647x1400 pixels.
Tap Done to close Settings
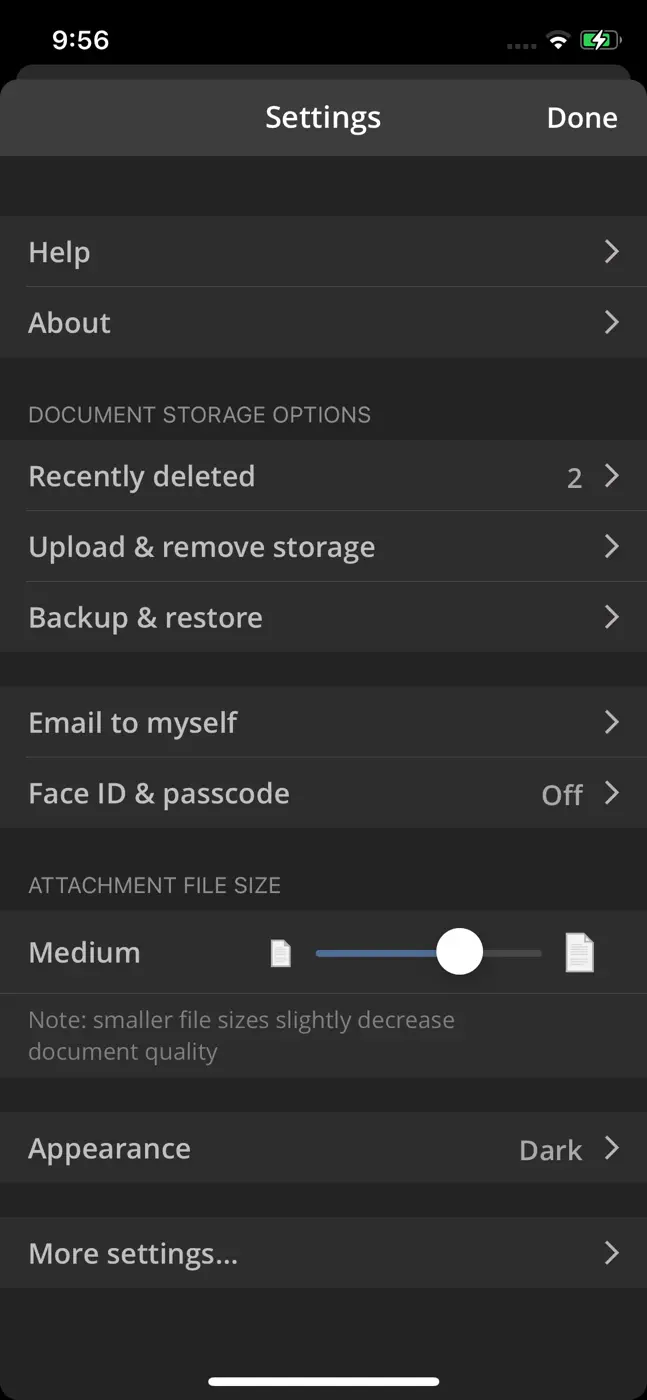582,118
